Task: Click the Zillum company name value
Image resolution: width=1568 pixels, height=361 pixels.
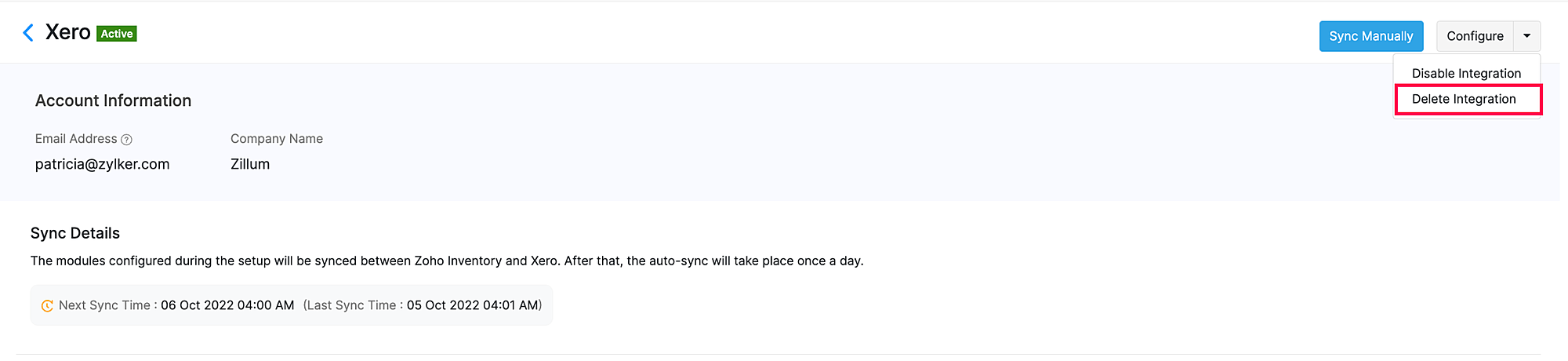Action: pos(250,164)
